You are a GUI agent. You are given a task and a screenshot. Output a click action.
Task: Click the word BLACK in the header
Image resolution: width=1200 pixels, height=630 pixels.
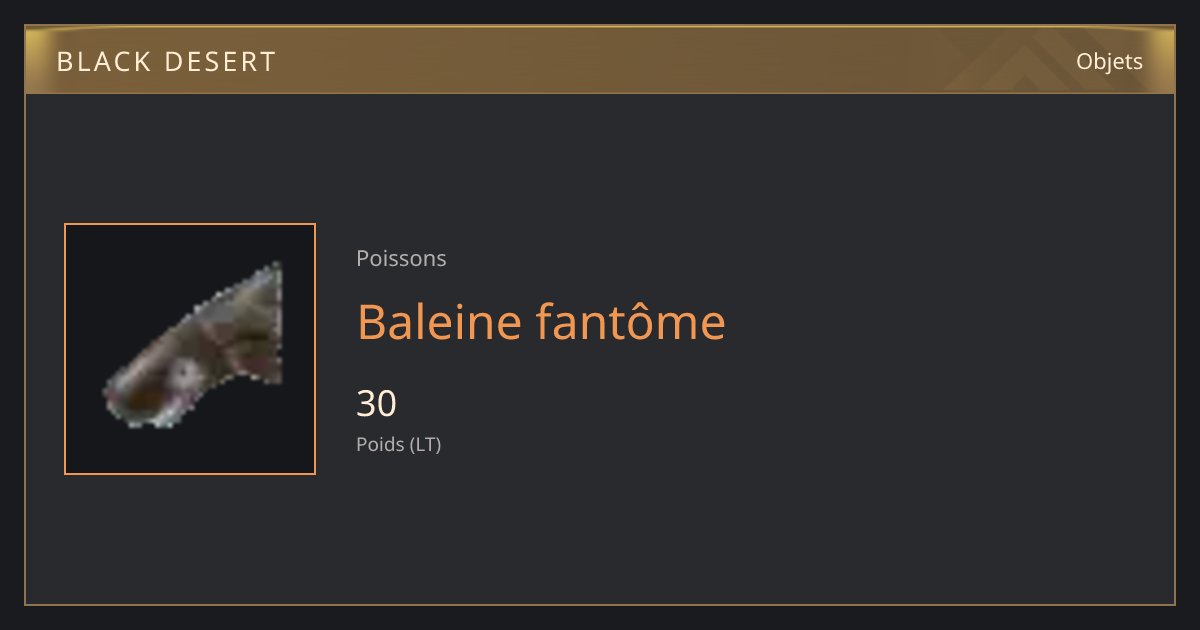pos(97,62)
